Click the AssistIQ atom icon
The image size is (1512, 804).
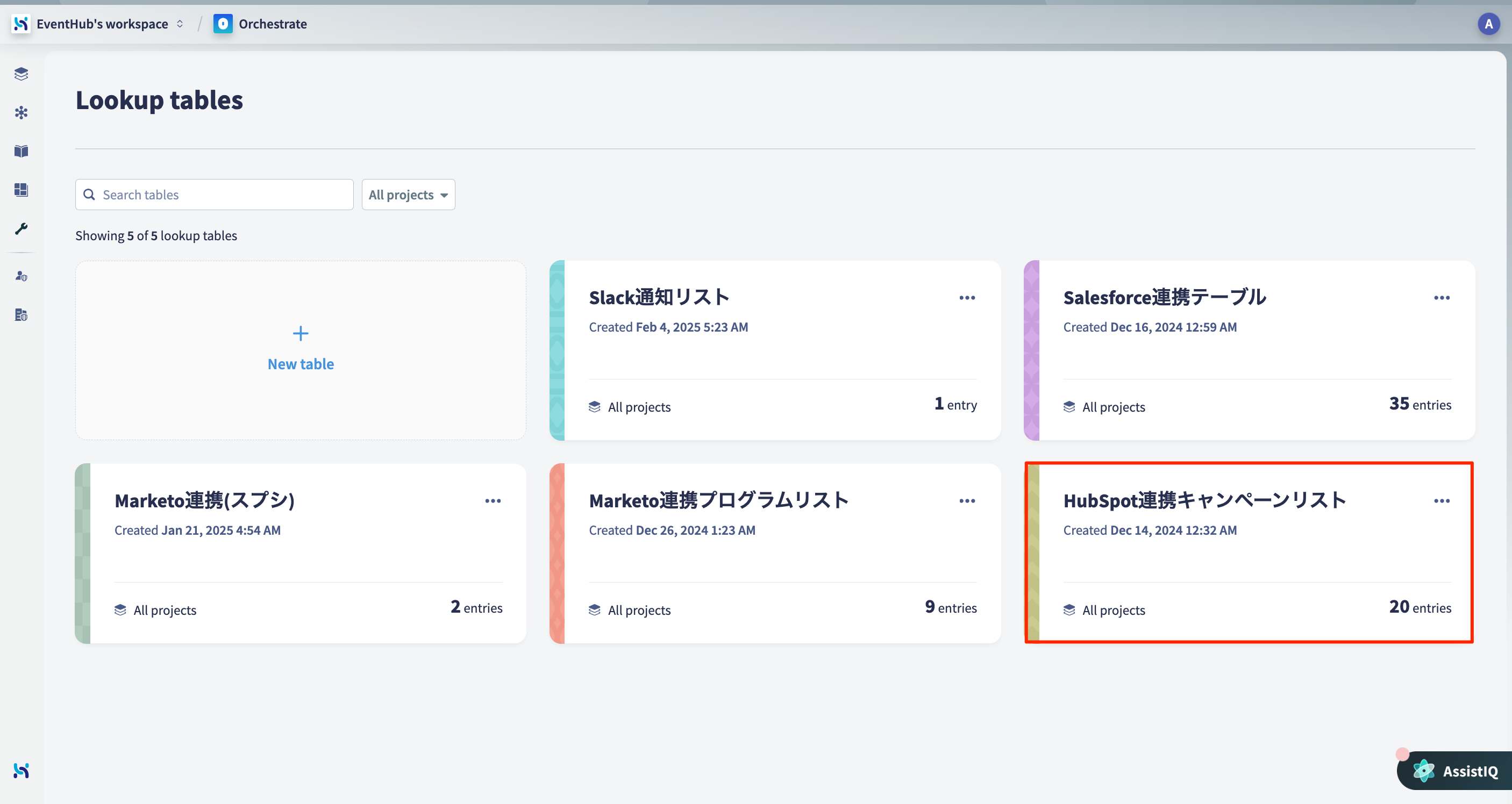pyautogui.click(x=1423, y=771)
